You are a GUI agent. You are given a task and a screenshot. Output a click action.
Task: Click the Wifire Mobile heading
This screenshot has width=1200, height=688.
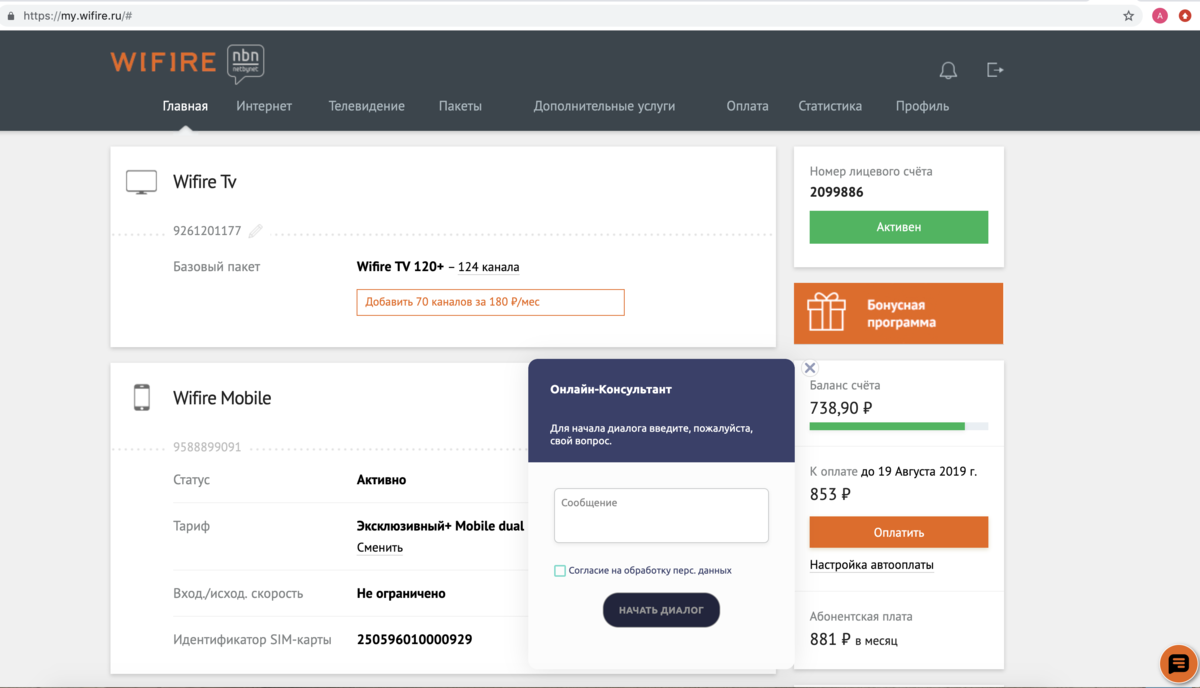[x=222, y=398]
